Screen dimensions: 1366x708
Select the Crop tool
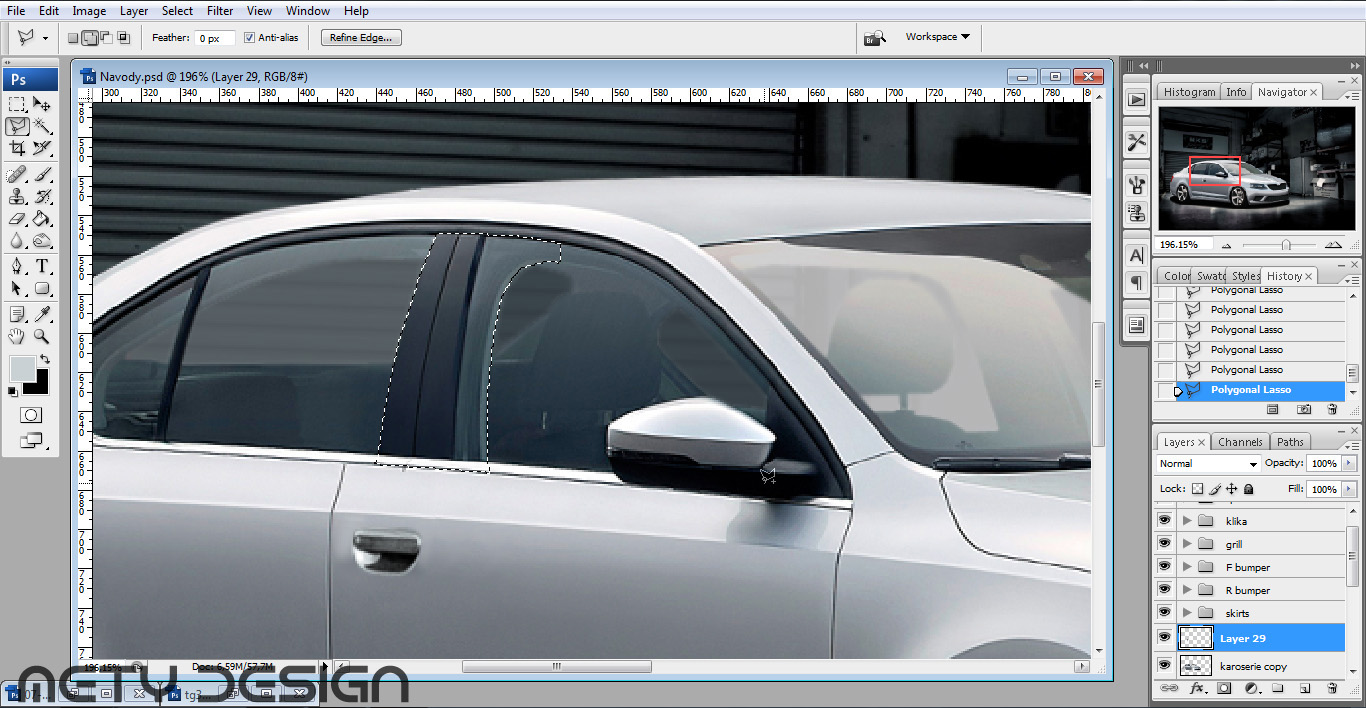17,148
